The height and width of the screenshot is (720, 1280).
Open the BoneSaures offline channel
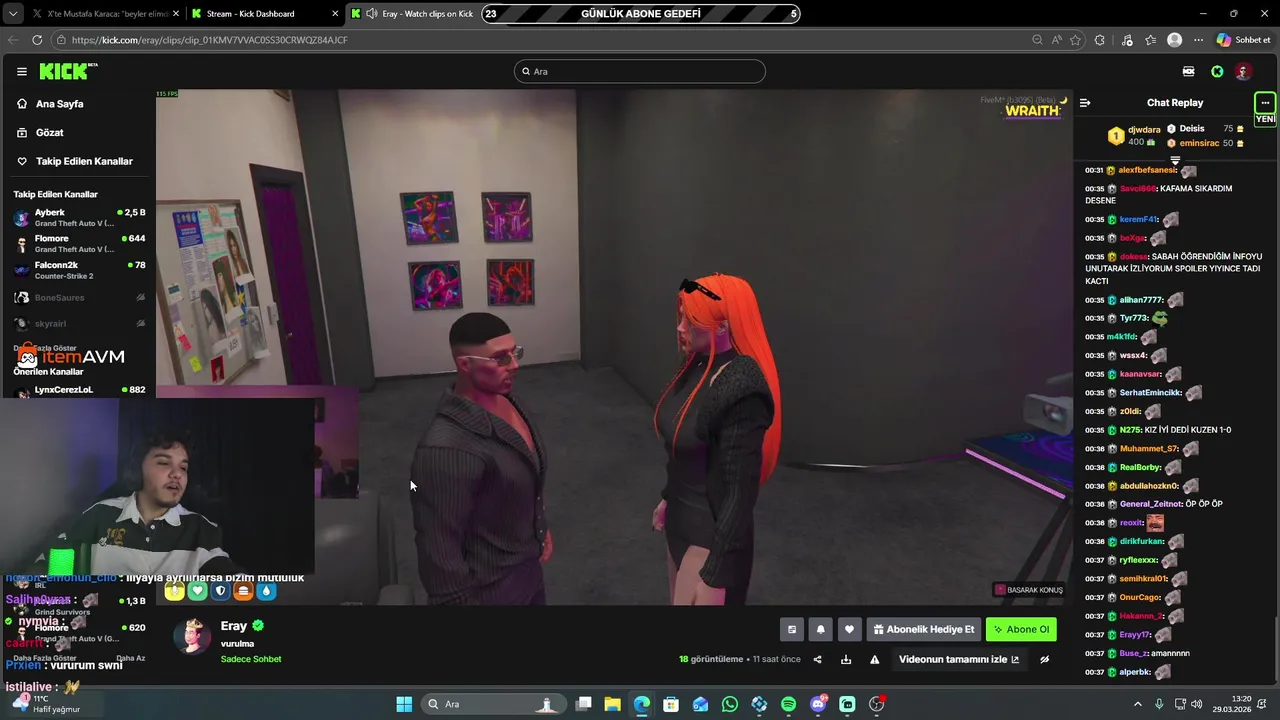point(78,297)
